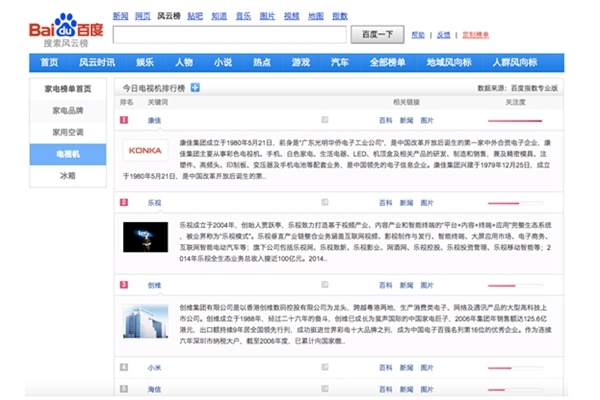Open the KONKA logo thumbnail
Screen dimensions: 600x400
tap(145, 150)
